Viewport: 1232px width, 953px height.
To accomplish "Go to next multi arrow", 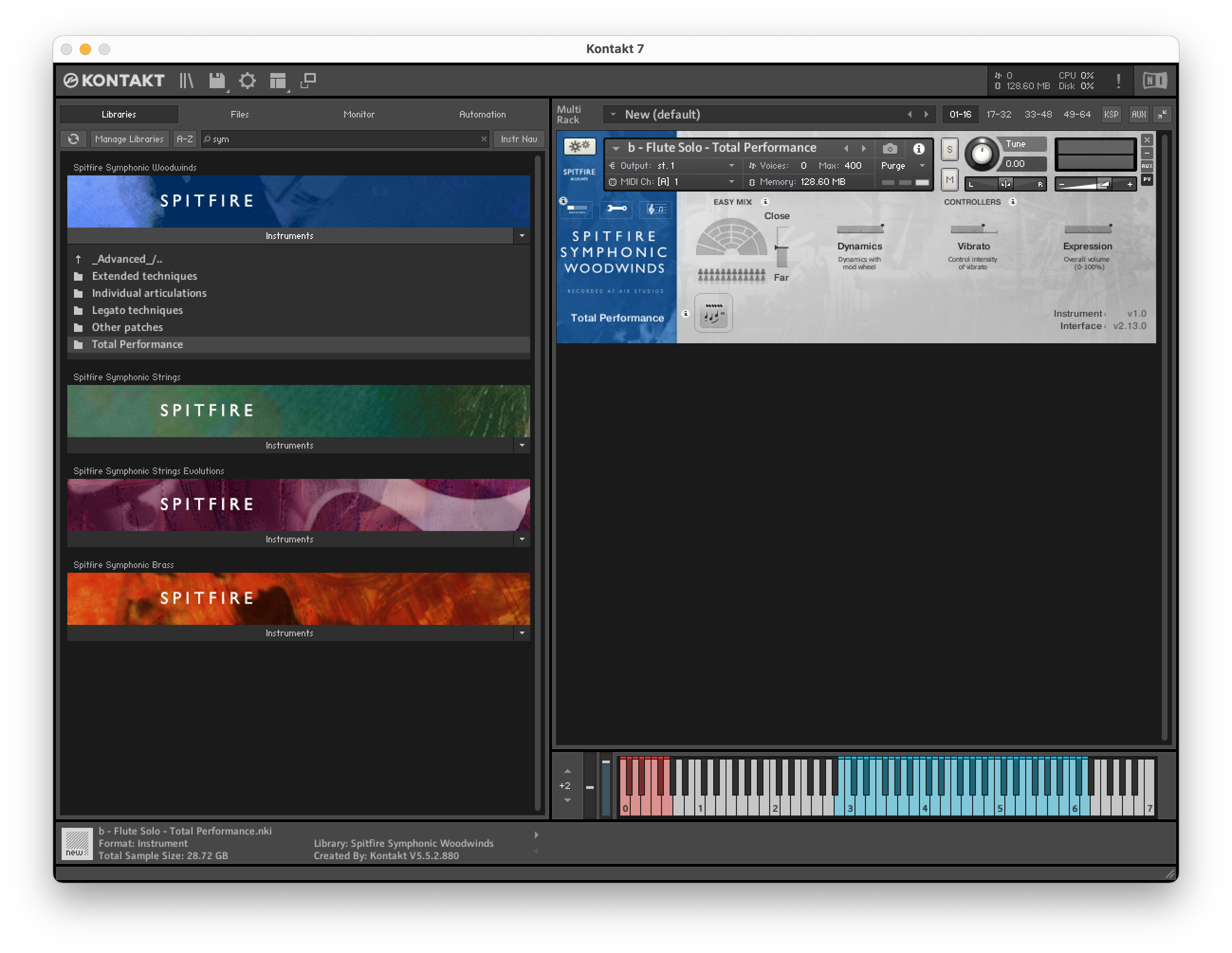I will (x=926, y=114).
